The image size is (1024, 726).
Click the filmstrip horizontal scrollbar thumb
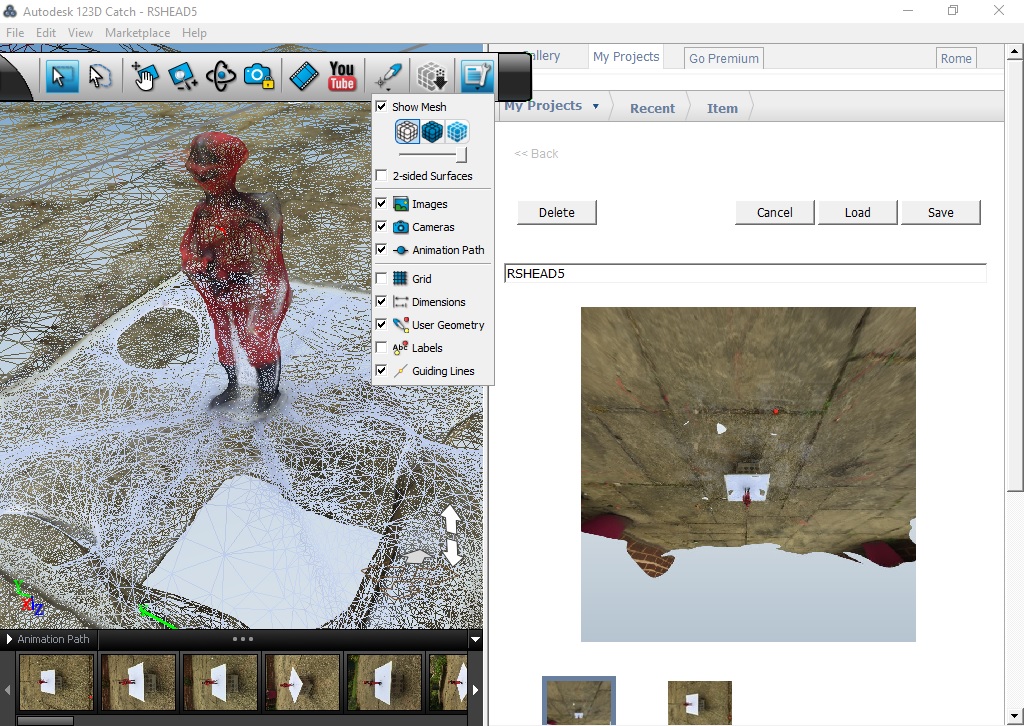tap(45, 721)
